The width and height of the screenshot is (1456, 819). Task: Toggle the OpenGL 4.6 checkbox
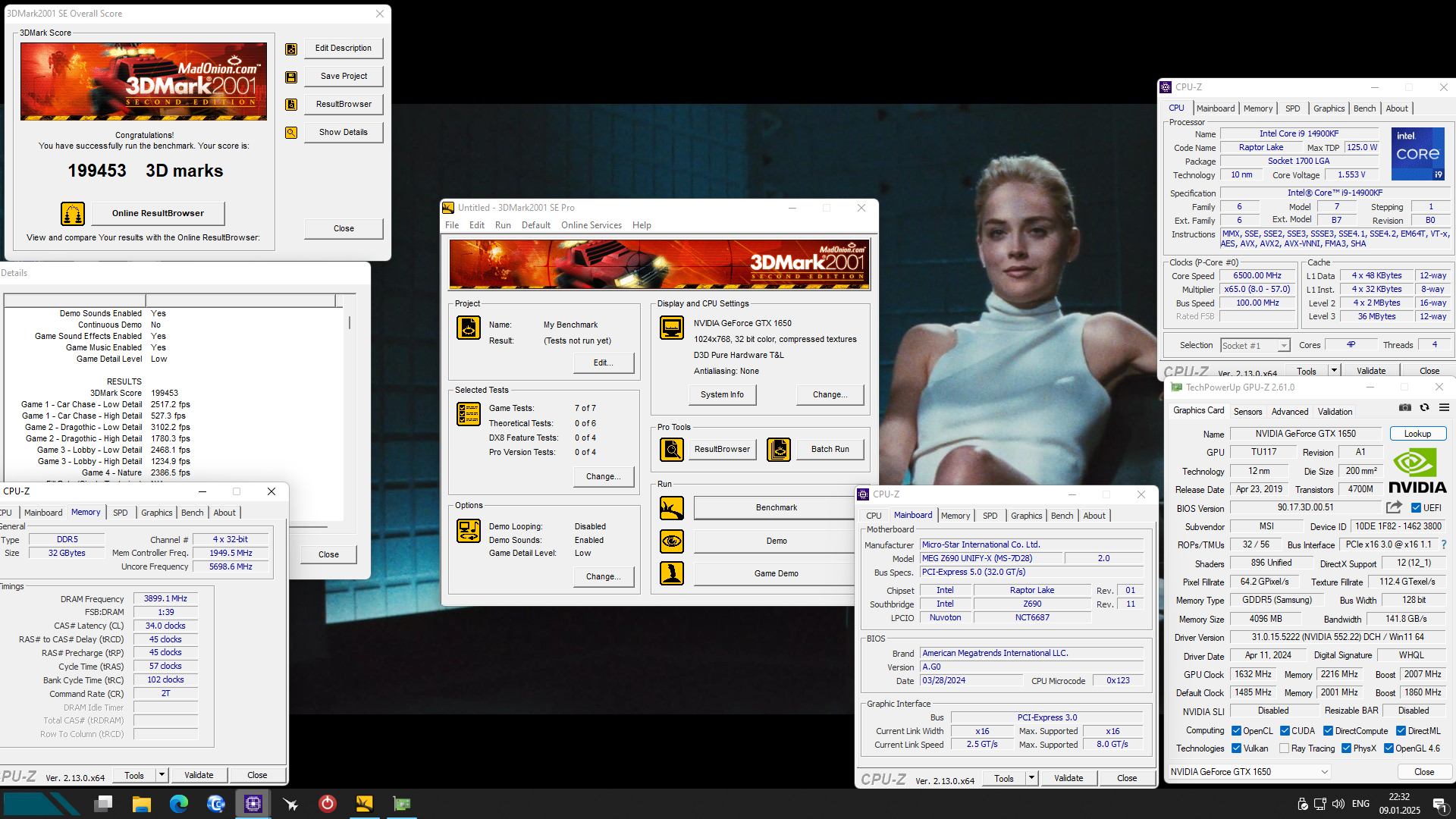pos(1389,748)
